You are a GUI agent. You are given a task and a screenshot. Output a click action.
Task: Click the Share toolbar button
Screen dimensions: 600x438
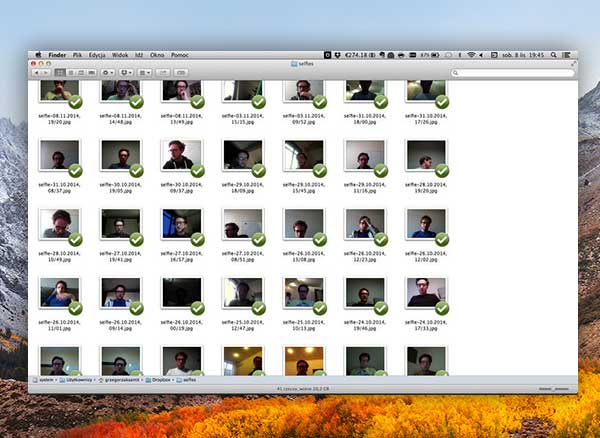pyautogui.click(x=163, y=73)
